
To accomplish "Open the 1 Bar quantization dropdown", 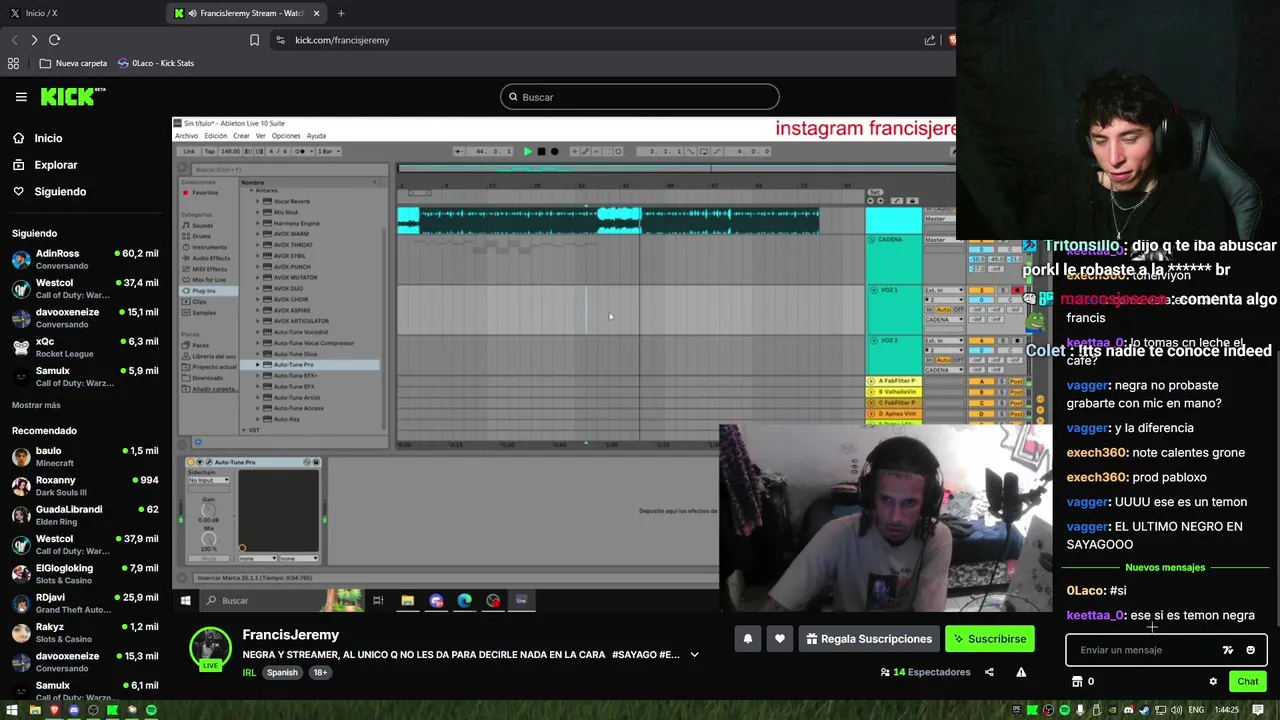I will pos(328,152).
